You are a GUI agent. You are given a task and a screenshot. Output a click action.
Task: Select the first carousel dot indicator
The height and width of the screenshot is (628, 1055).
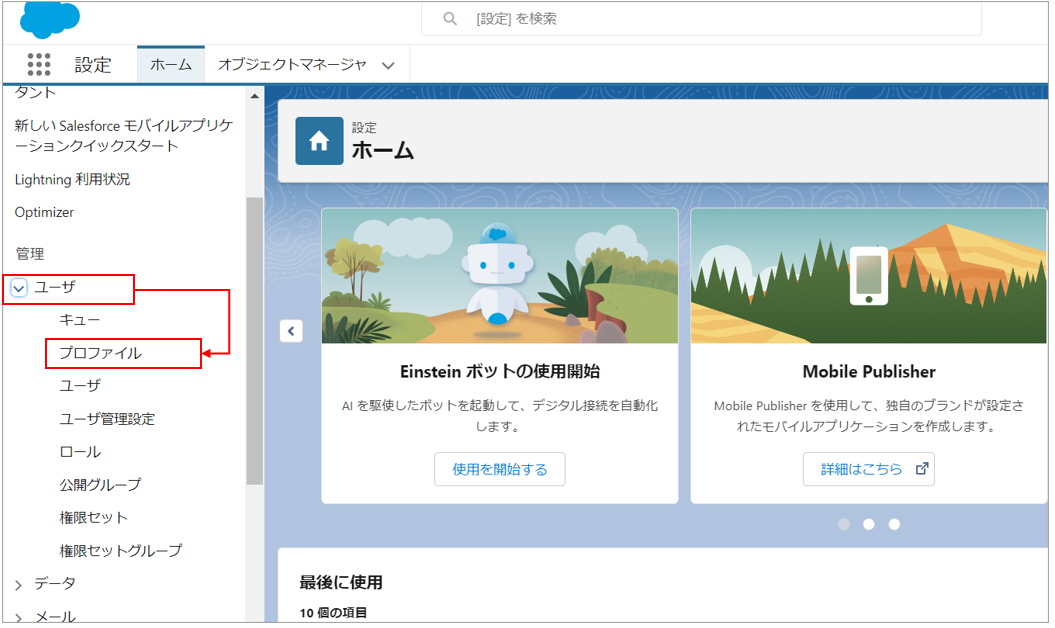843,524
